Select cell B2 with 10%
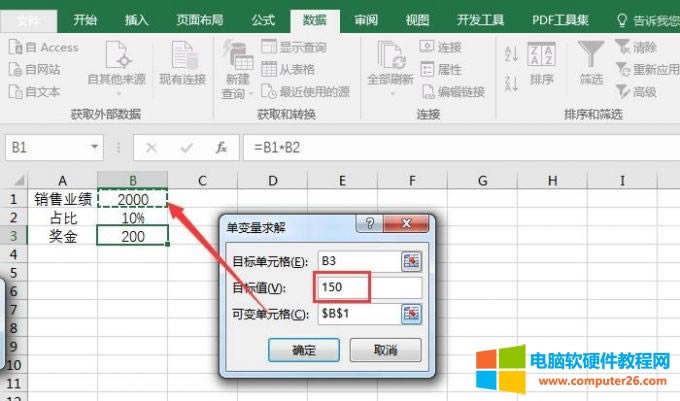Image resolution: width=680 pixels, height=401 pixels. pos(133,218)
